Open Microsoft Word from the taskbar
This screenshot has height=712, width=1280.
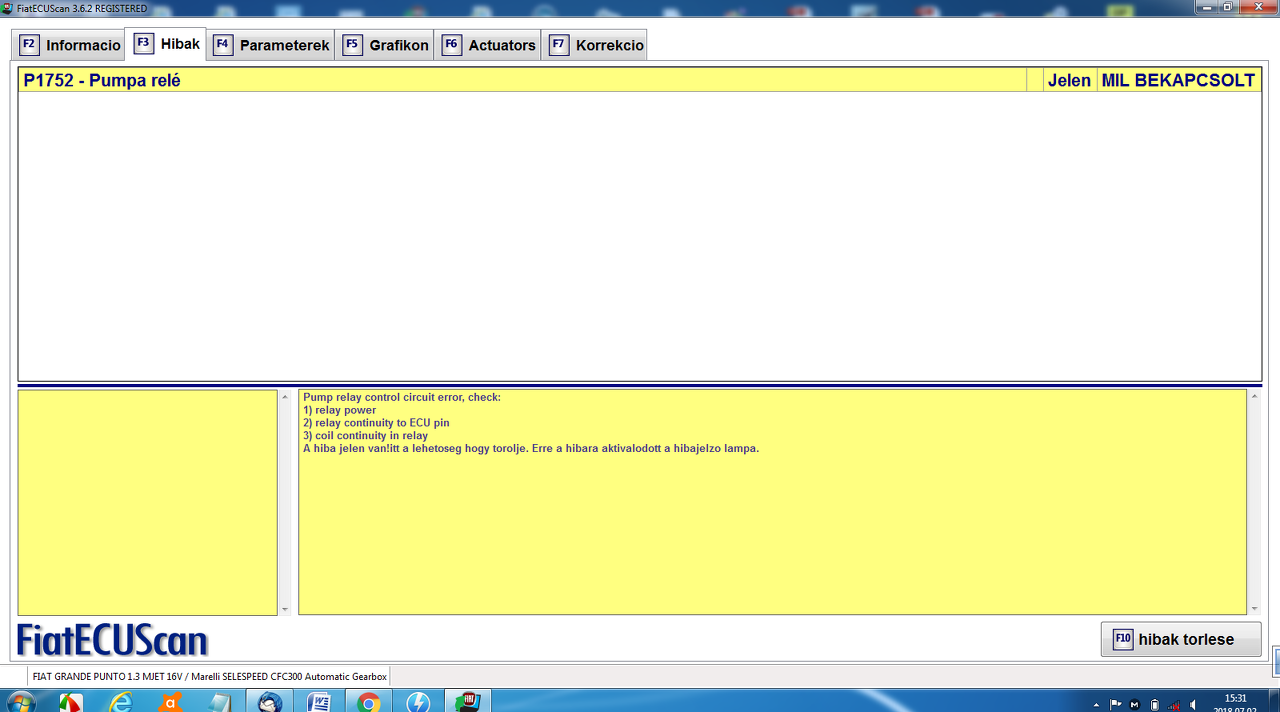tap(320, 702)
